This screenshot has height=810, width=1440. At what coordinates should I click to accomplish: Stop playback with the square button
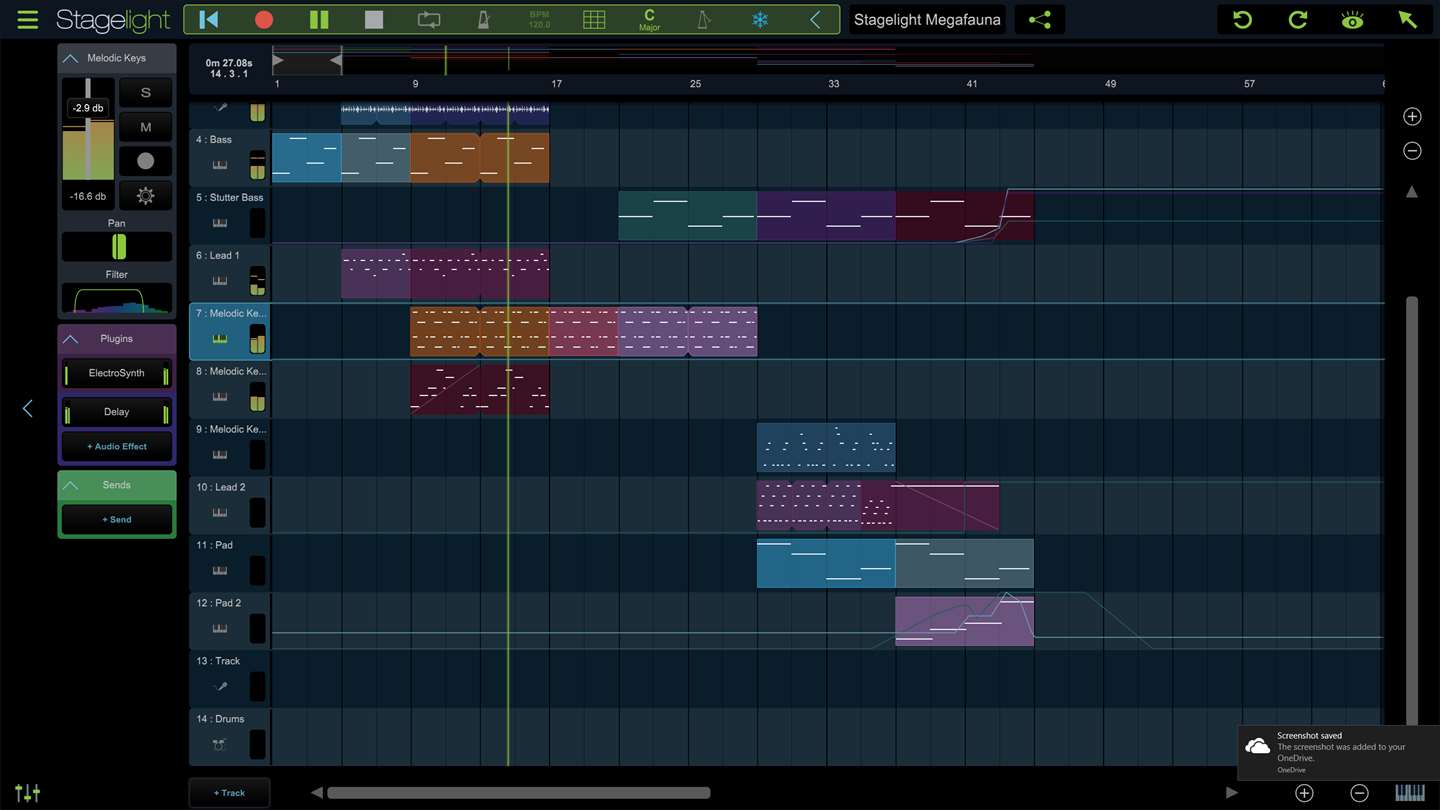374,20
